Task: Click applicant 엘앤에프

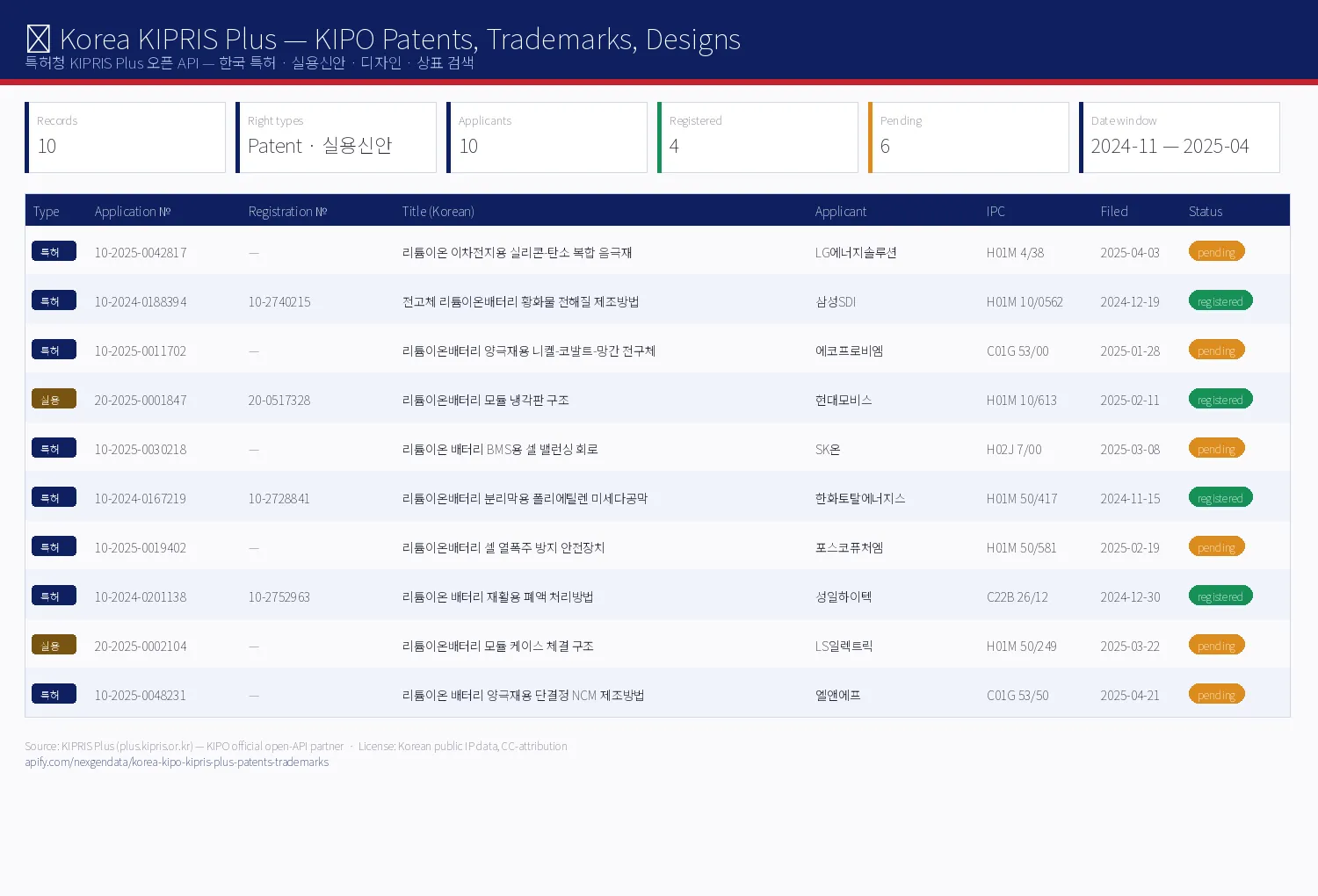Action: 838,696
